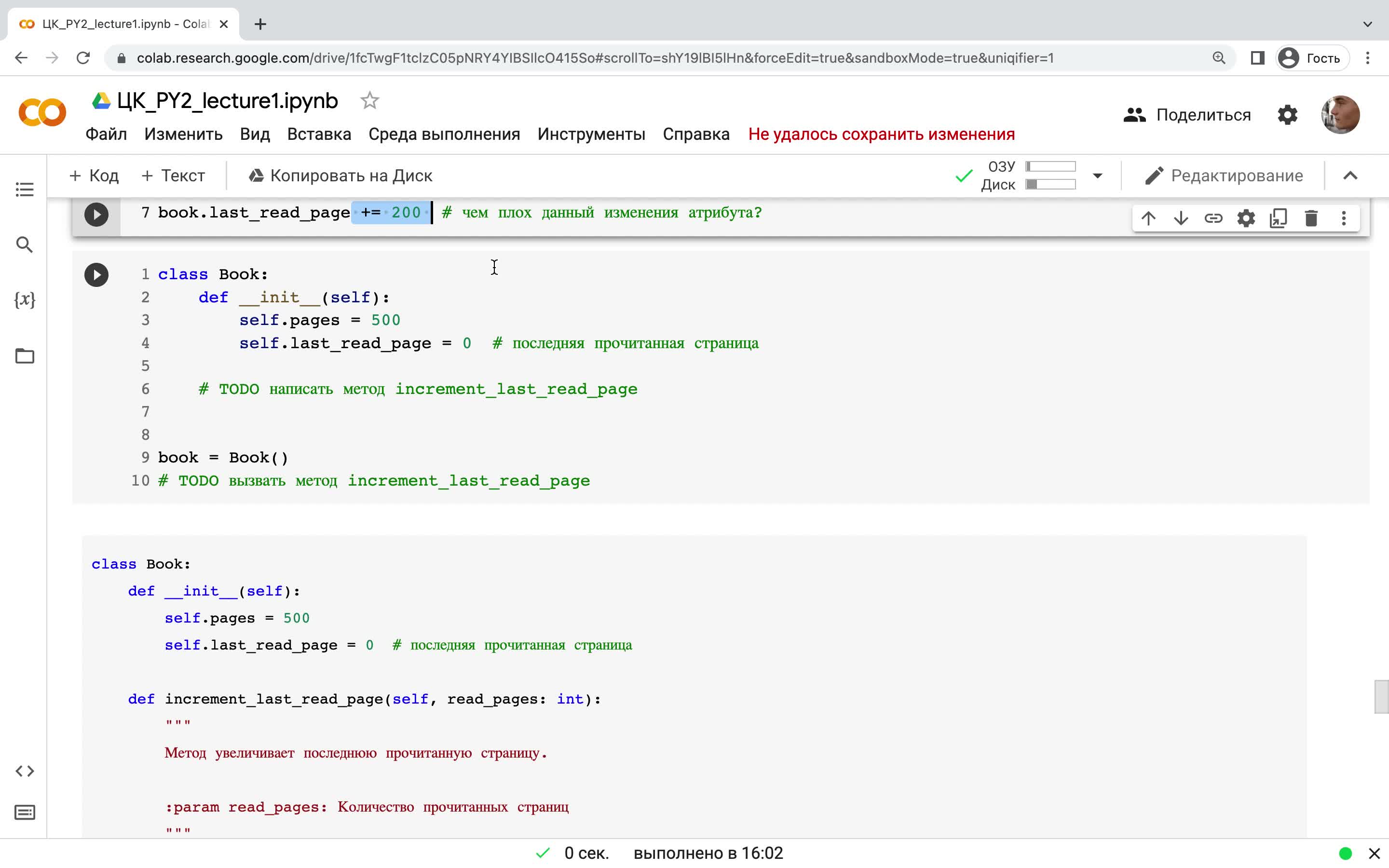This screenshot has width=1389, height=868.
Task: Open the table of contents sidebar icon
Action: [x=25, y=190]
